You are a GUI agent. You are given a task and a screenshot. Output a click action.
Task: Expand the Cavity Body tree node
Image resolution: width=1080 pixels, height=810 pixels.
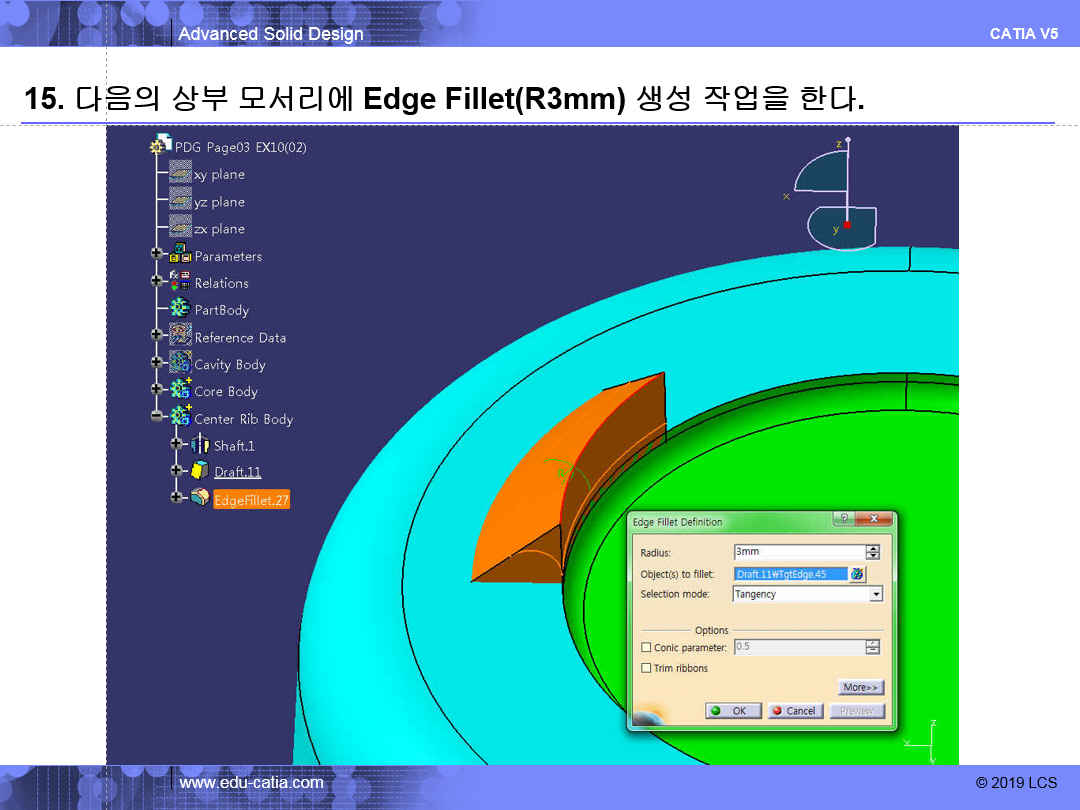(157, 363)
